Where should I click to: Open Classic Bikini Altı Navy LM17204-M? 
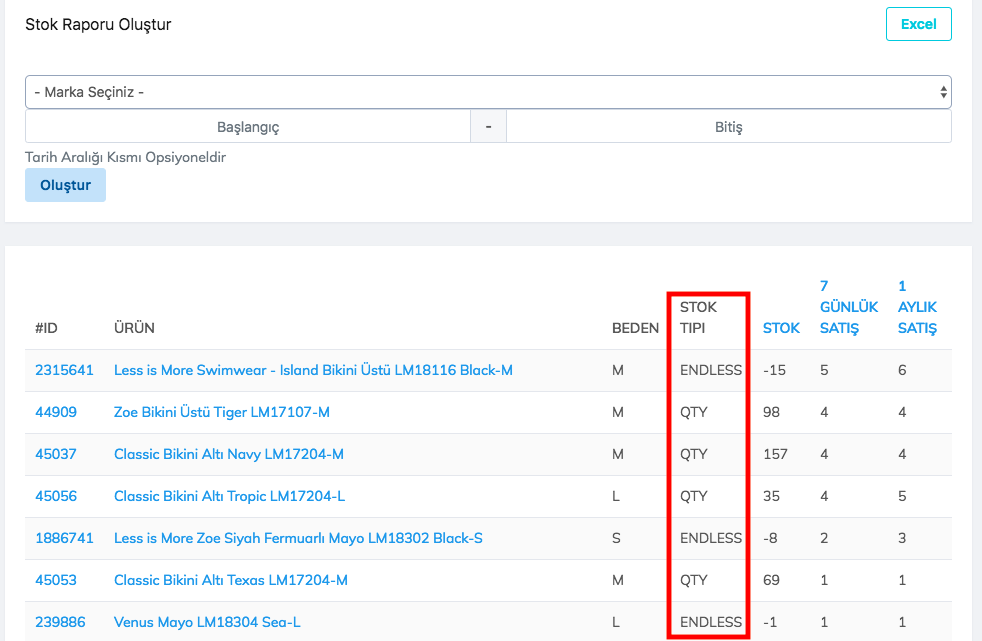coord(229,454)
